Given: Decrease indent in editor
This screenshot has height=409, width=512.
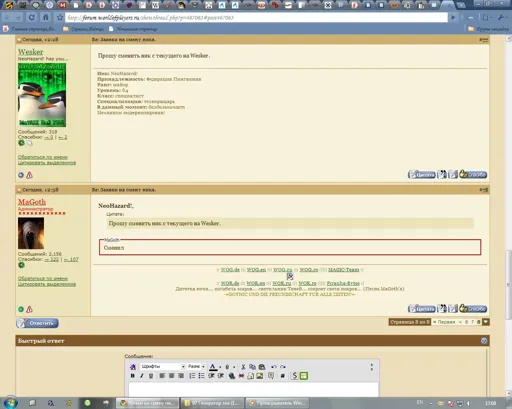Looking at the screenshot, I should [211, 376].
